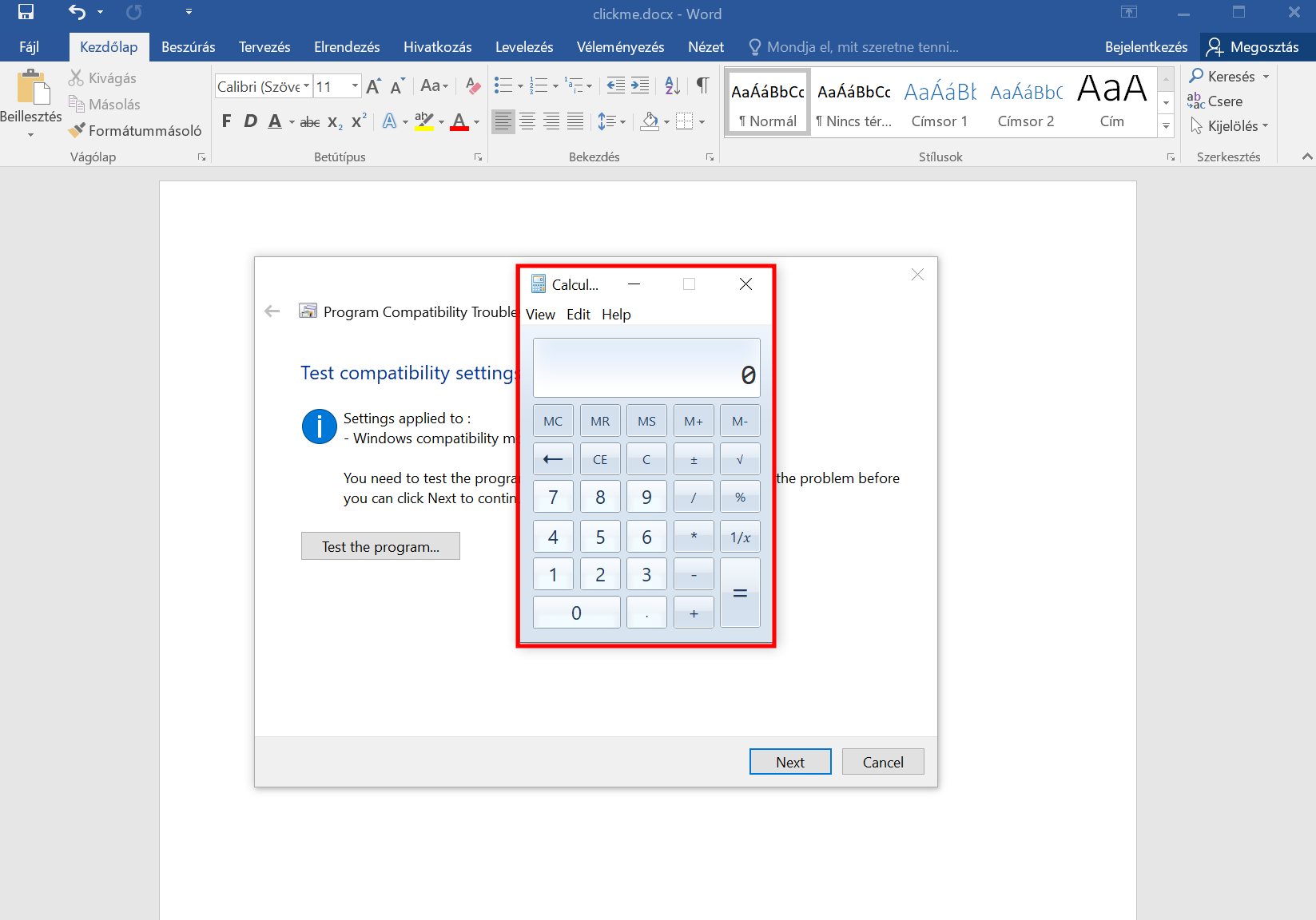
Task: Click the align right icon
Action: tap(551, 121)
